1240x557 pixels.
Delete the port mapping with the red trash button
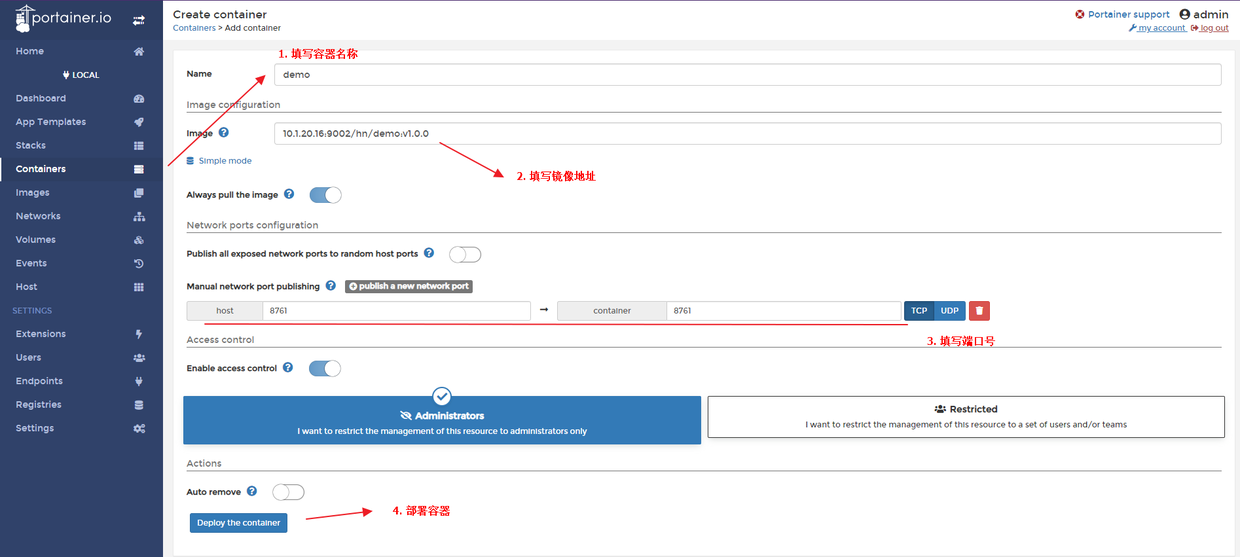tap(979, 311)
